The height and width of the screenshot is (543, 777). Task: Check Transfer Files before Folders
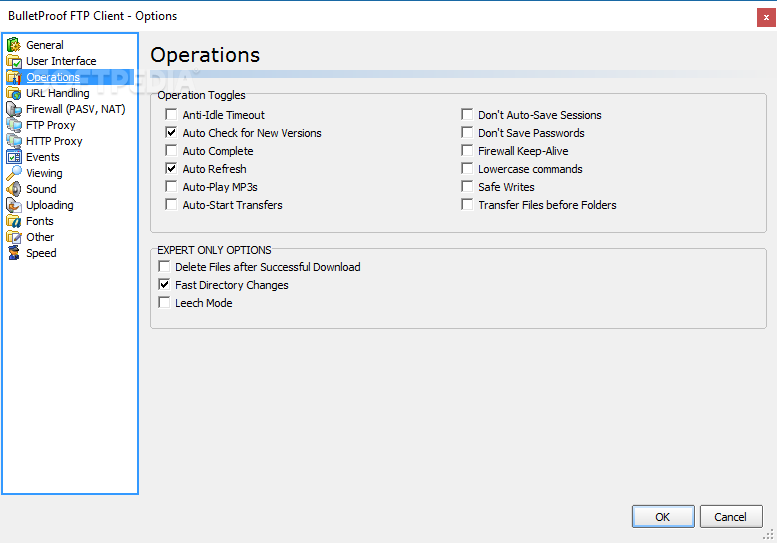pyautogui.click(x=467, y=204)
